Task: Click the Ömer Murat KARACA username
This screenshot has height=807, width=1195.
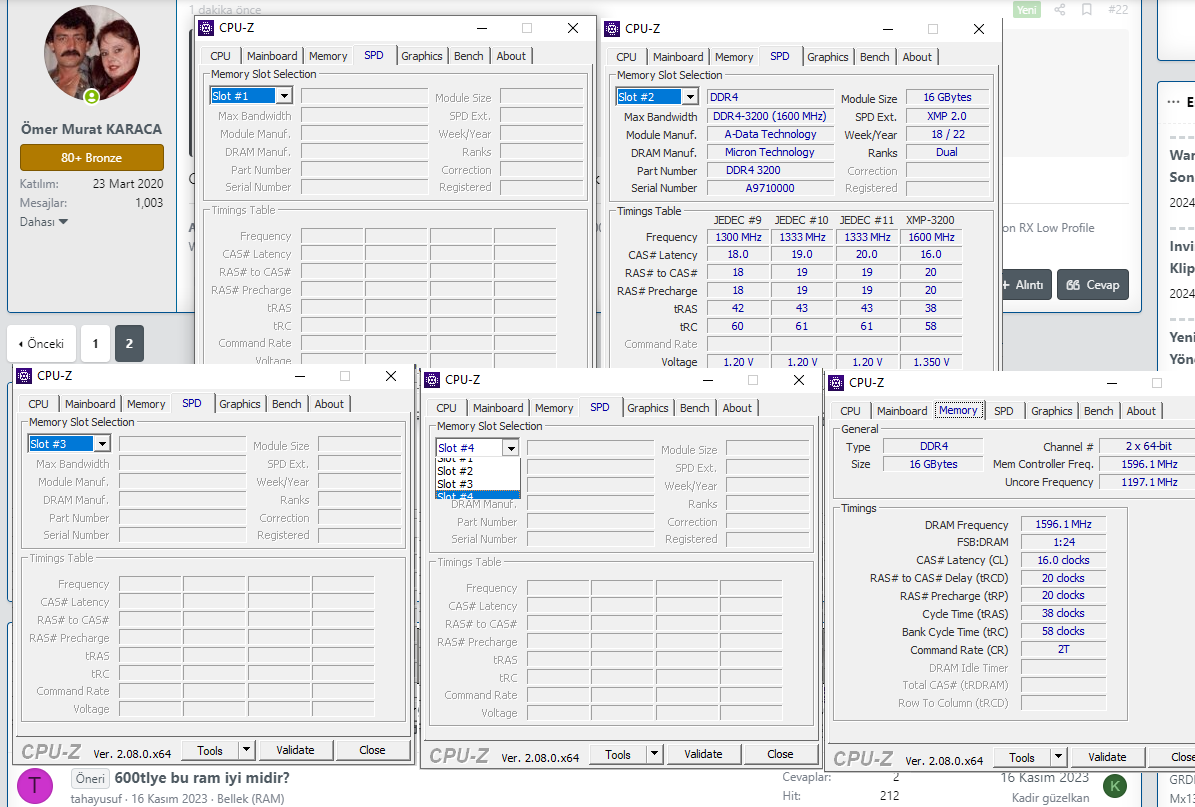Action: [x=91, y=129]
